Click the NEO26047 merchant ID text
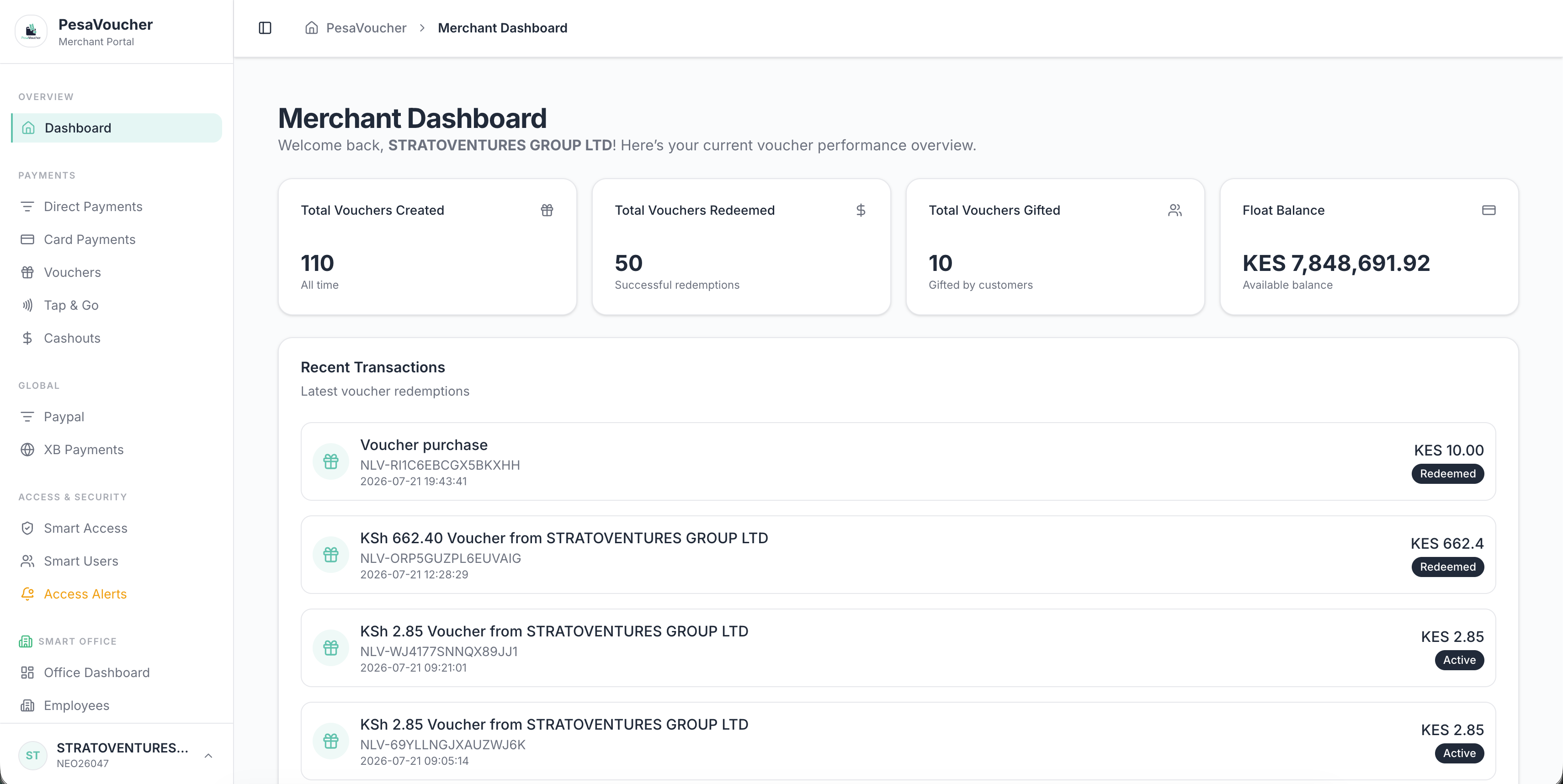The image size is (1563, 784). (x=83, y=764)
